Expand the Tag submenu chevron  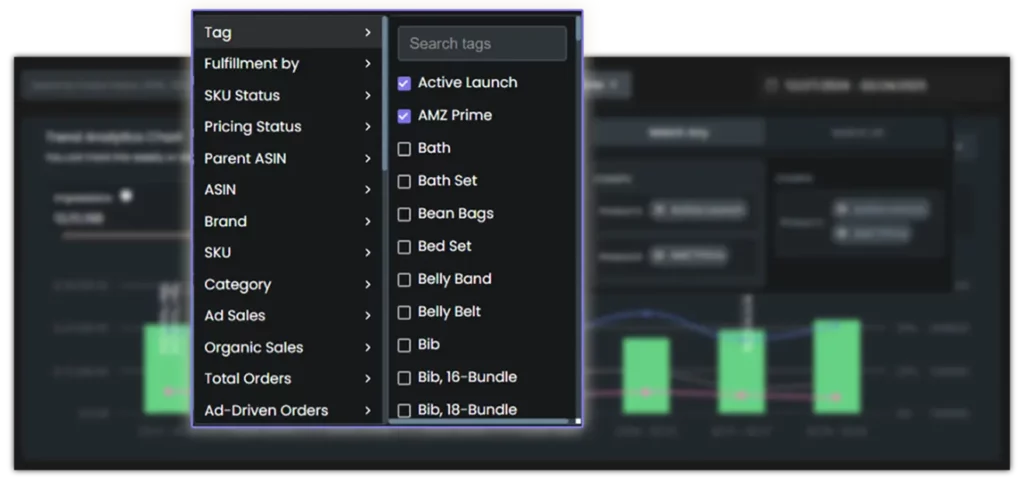tap(368, 33)
